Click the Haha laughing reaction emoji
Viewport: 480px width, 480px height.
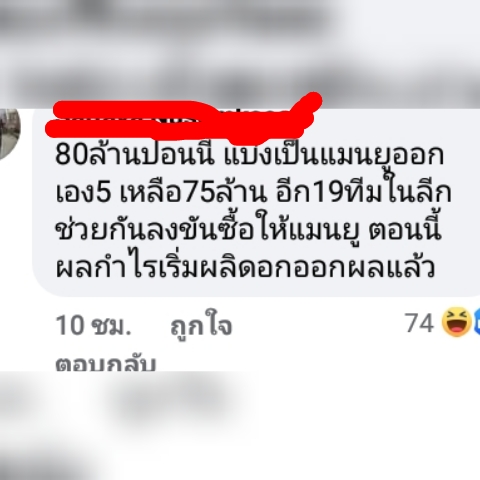(x=456, y=322)
